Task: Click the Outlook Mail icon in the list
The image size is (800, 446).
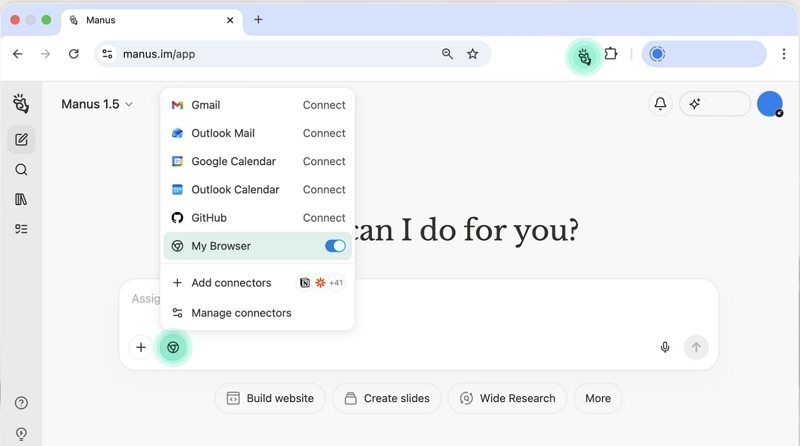Action: pos(177,133)
